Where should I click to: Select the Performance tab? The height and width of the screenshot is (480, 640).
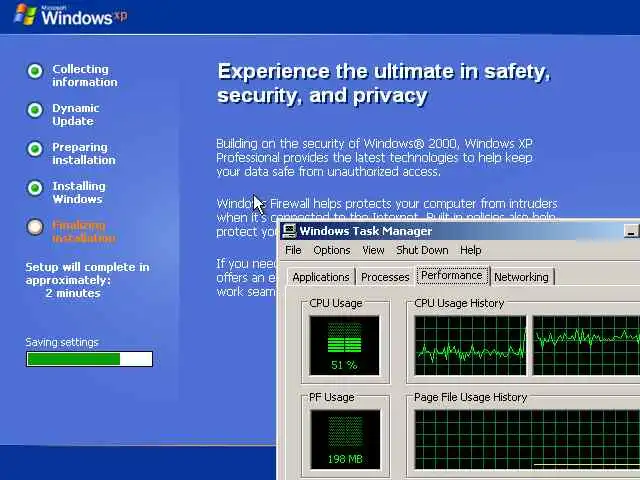tap(452, 276)
